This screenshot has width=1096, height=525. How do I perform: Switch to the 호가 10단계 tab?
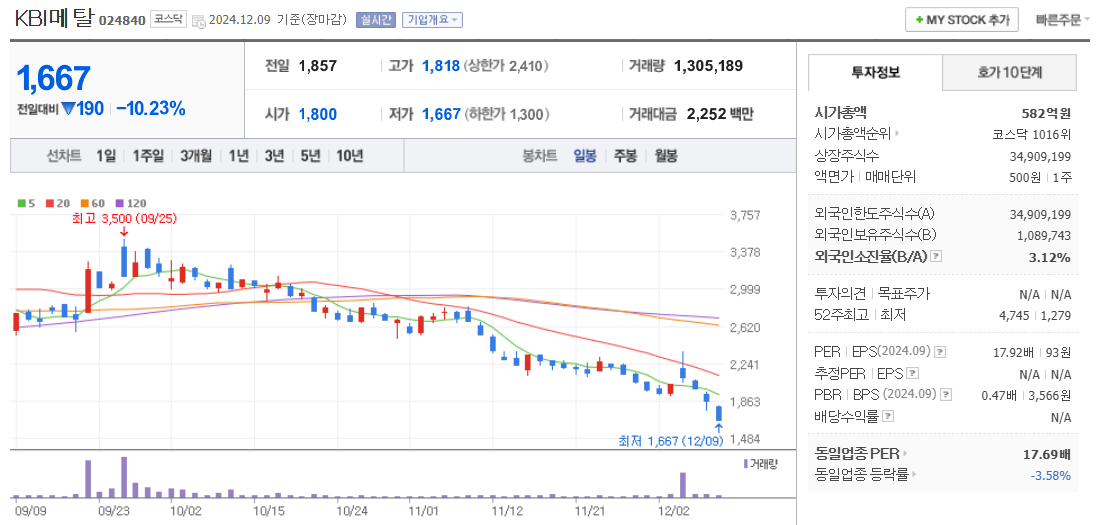click(1009, 72)
